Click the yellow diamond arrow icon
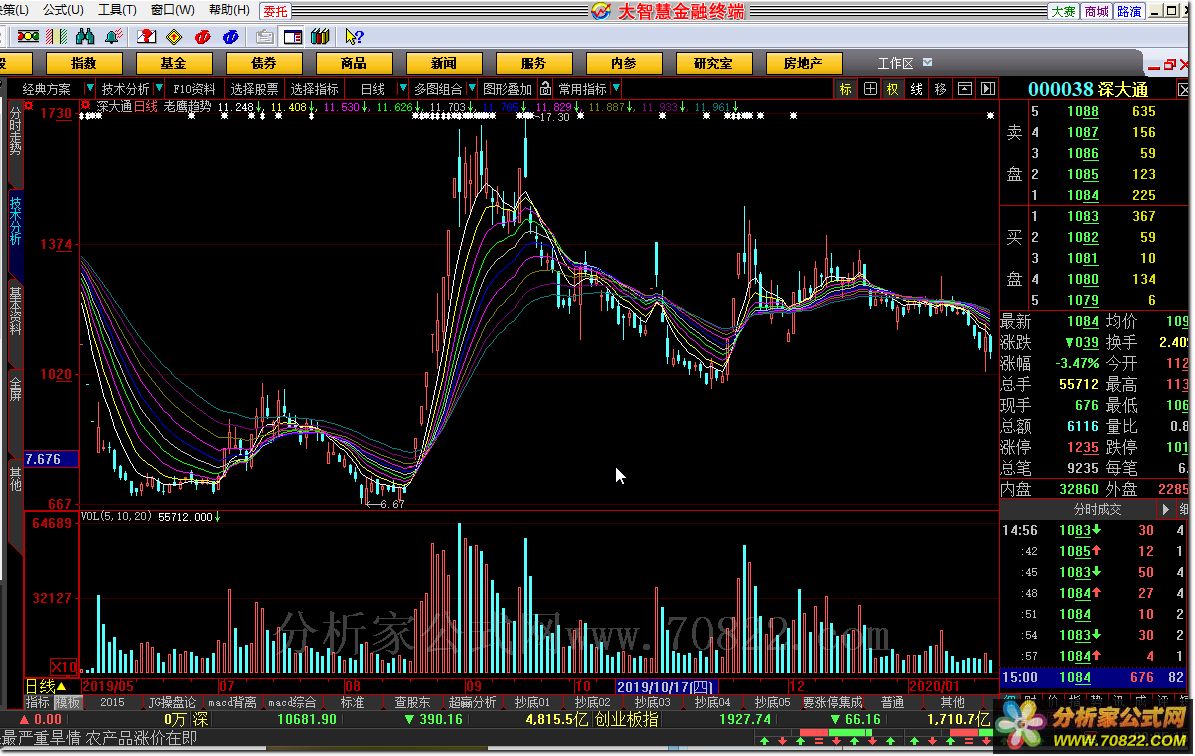Screen dimensions: 1195x756 click(x=175, y=36)
